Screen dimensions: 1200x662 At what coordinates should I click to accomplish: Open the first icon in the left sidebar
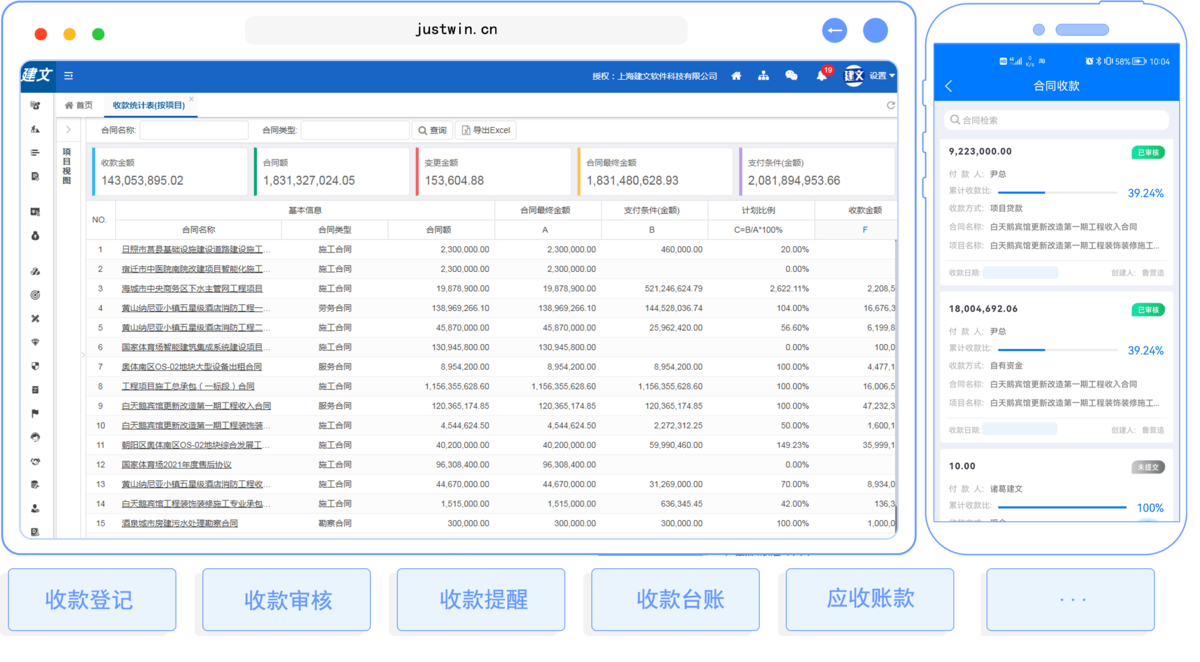pyautogui.click(x=35, y=105)
